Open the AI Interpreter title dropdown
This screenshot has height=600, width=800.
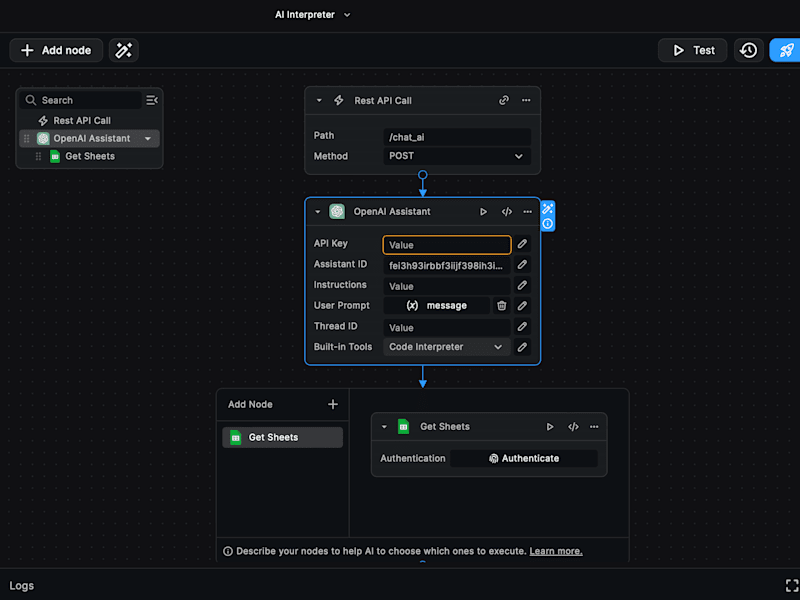tap(312, 15)
